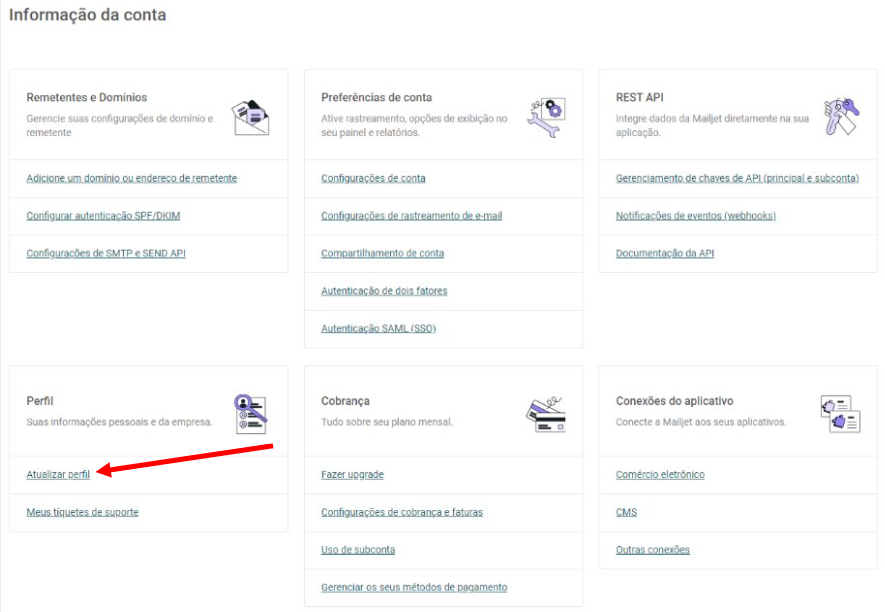Click the credit card icon in Cobrança card
This screenshot has width=885, height=612.
[546, 414]
